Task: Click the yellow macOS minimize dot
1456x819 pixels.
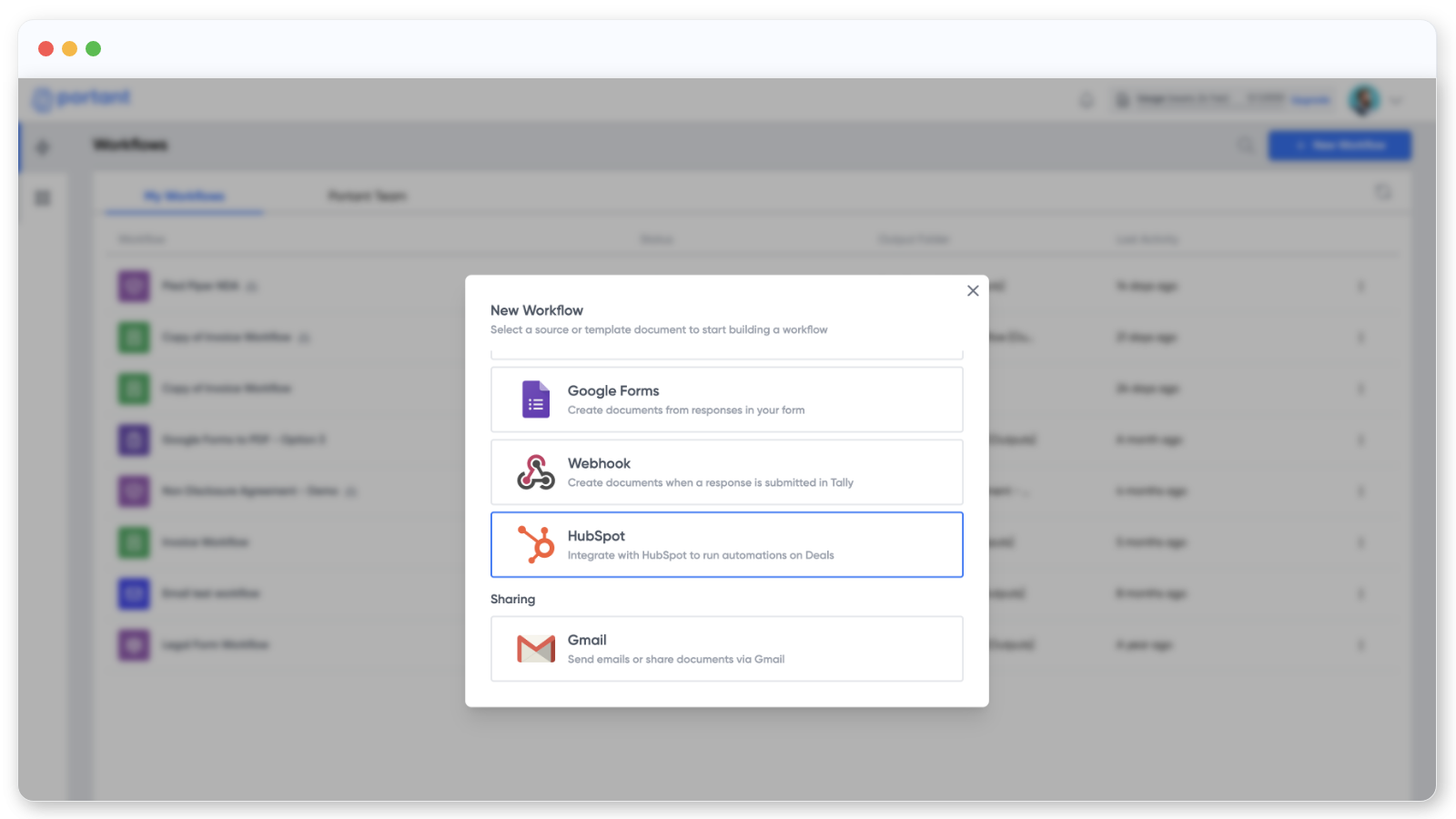Action: [x=69, y=48]
